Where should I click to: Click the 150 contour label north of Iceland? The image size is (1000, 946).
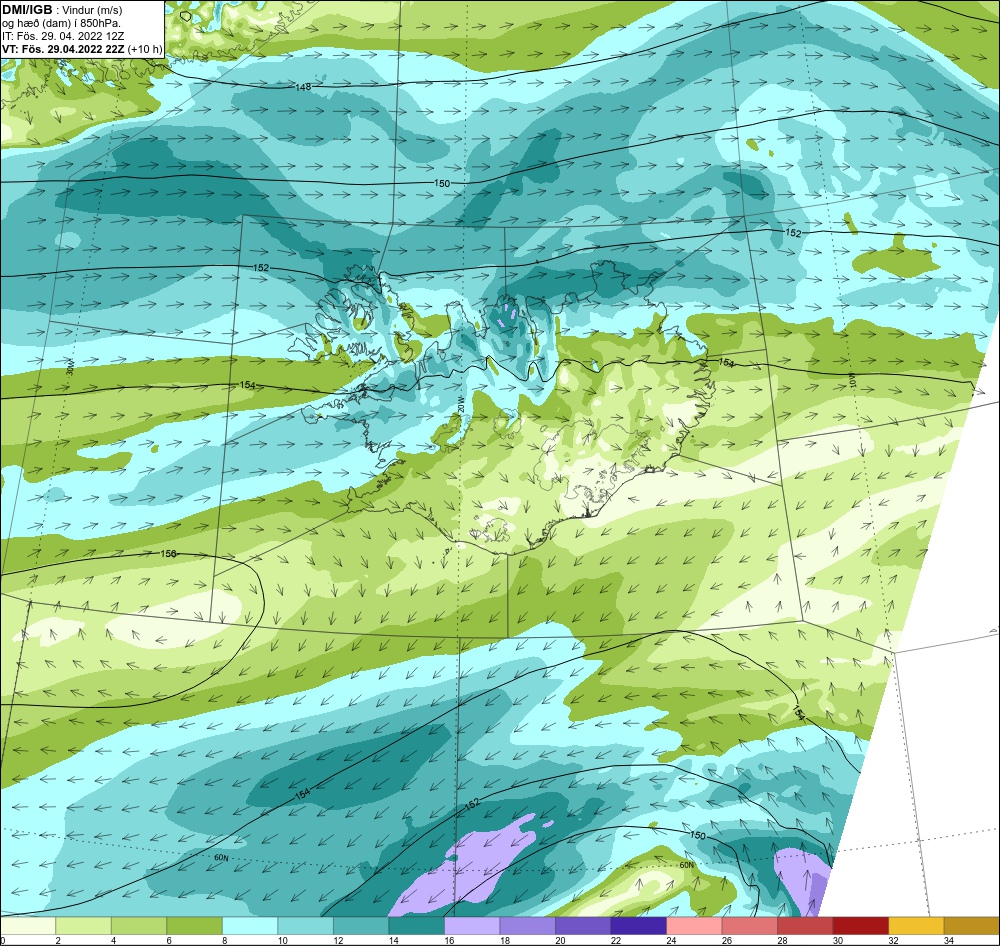click(442, 183)
